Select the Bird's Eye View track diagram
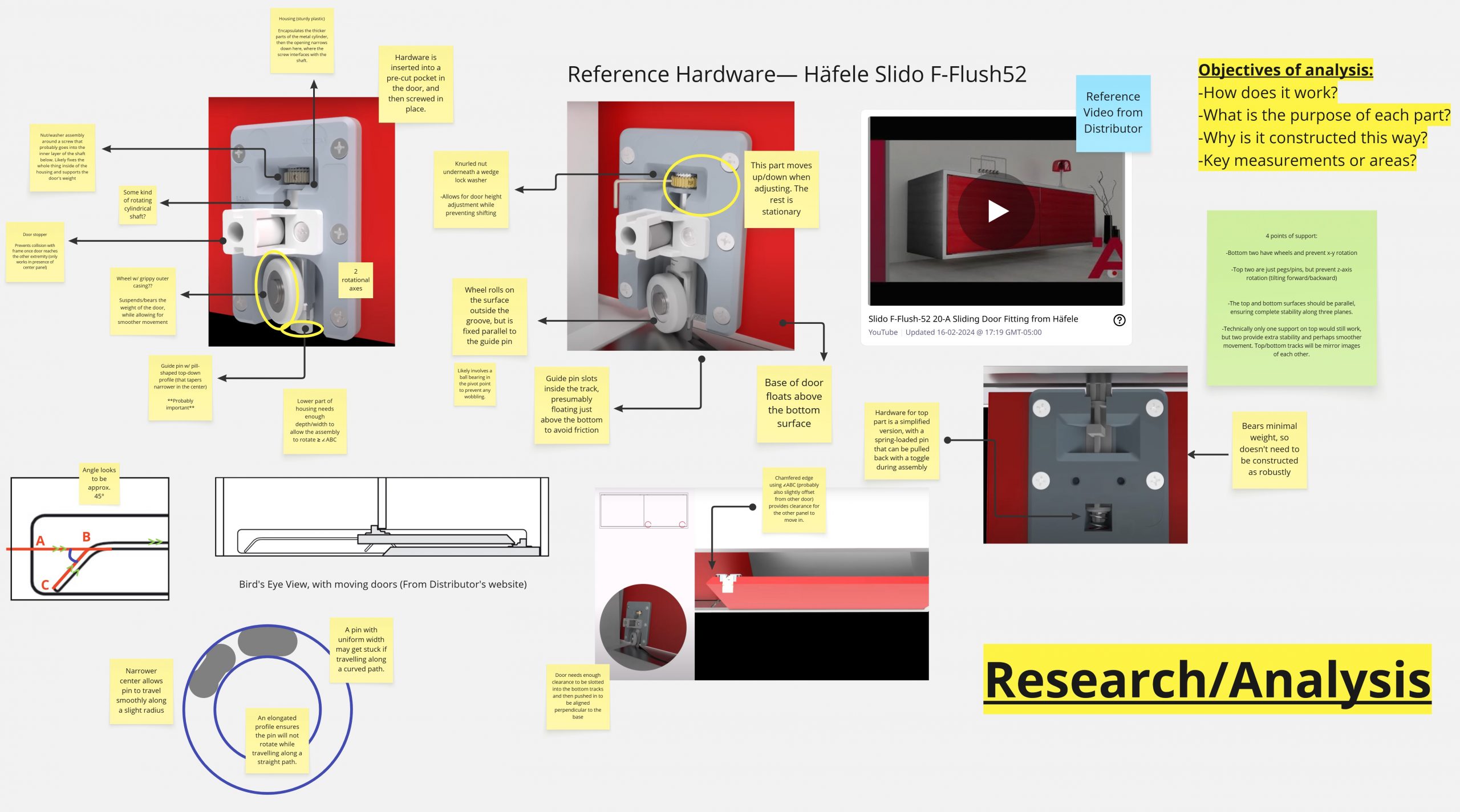 382,516
